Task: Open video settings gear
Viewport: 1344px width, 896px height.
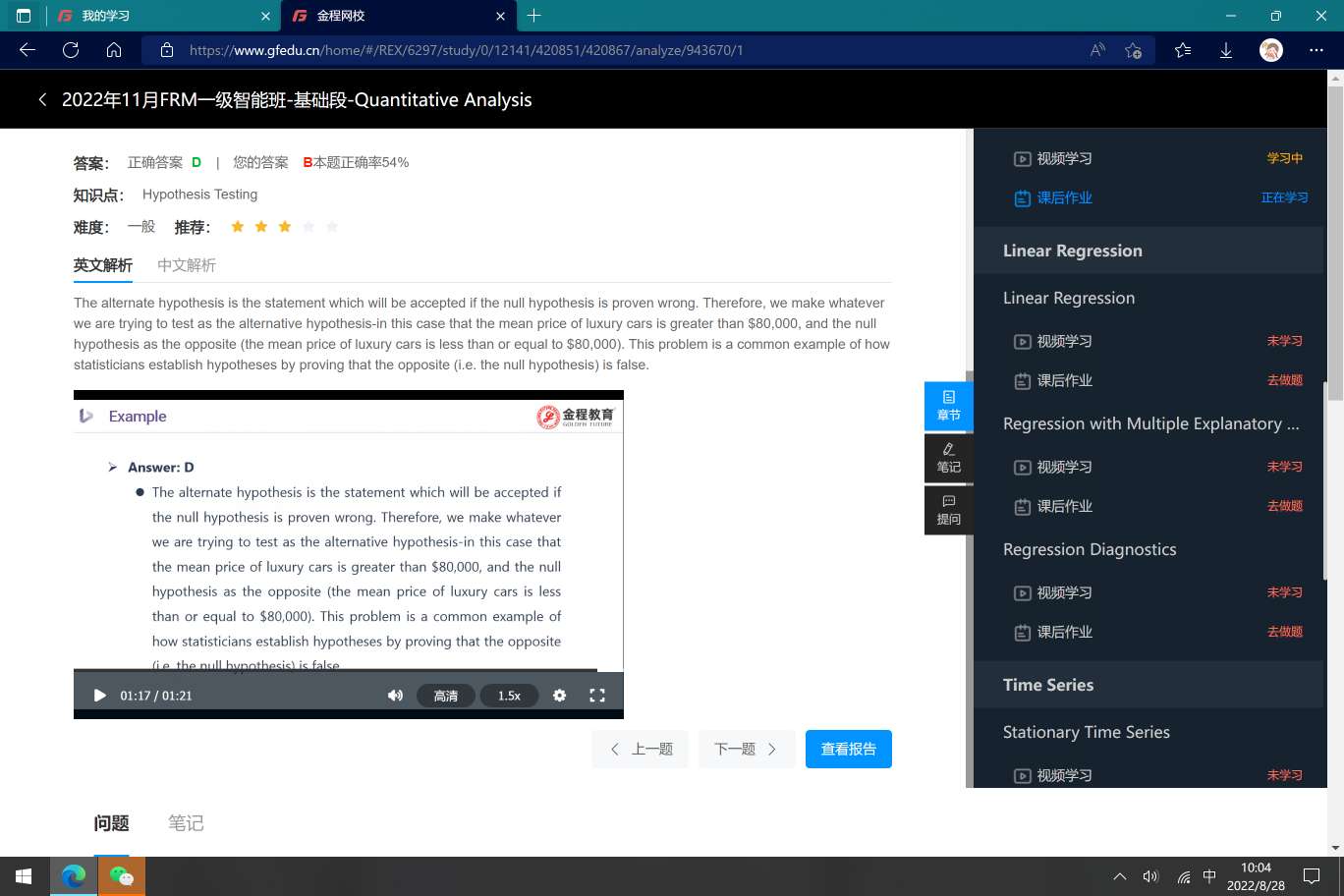Action: [x=559, y=696]
